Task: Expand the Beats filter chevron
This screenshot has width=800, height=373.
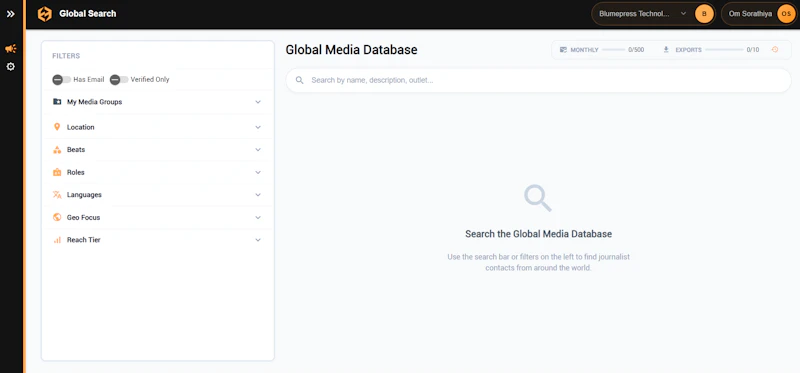Action: click(258, 150)
